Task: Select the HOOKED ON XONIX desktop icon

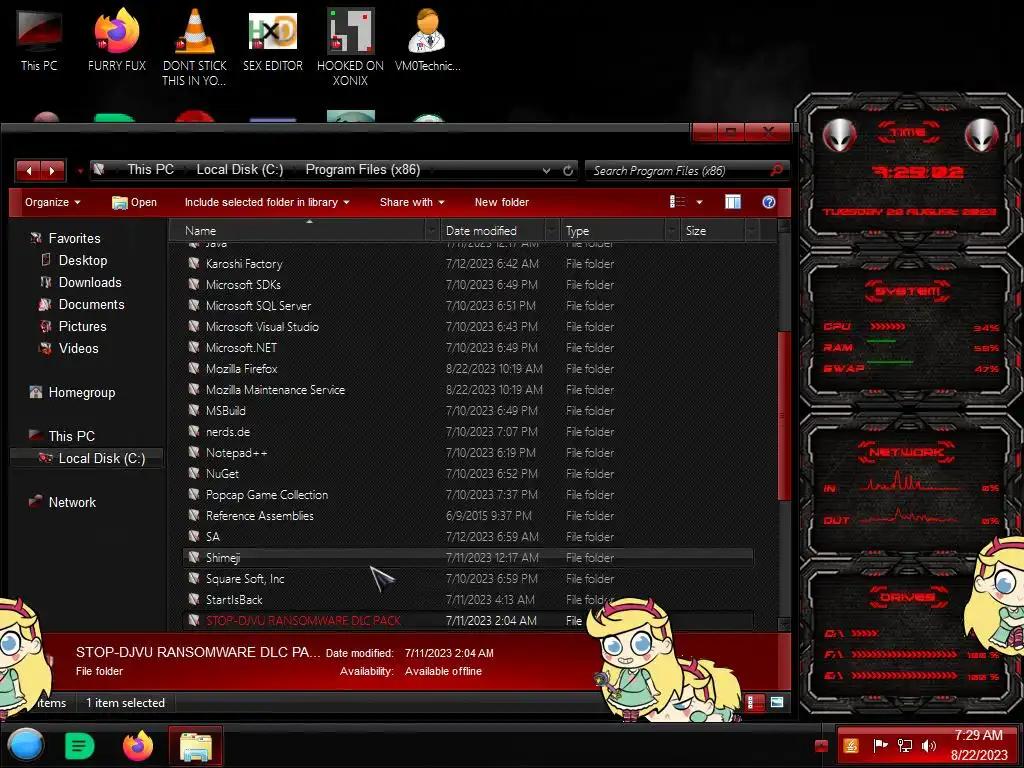Action: (x=350, y=46)
